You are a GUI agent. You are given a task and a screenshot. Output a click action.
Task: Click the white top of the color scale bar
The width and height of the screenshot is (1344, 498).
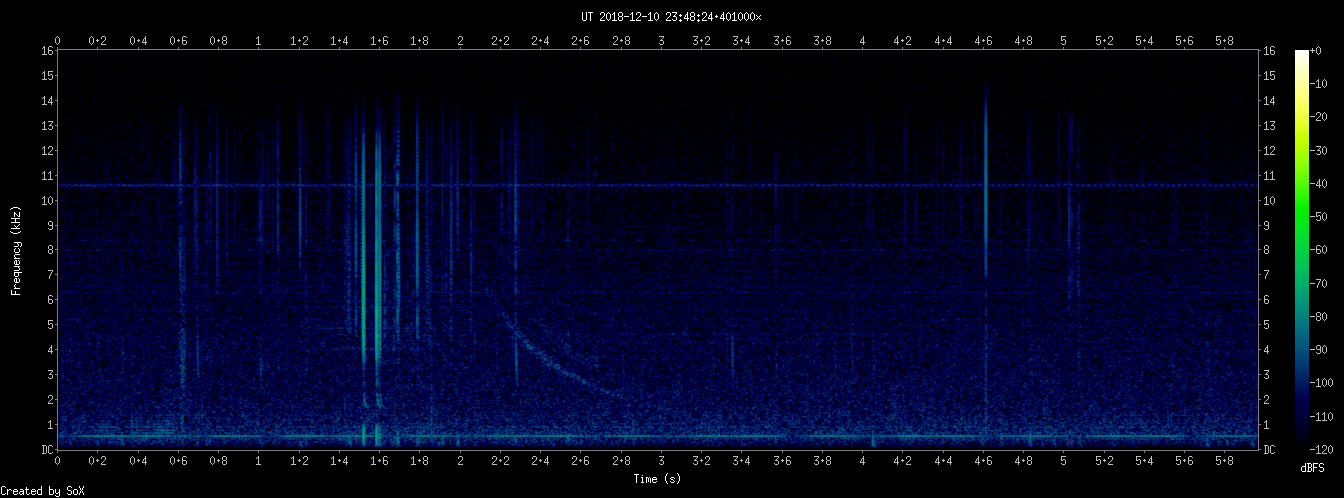[x=1301, y=54]
